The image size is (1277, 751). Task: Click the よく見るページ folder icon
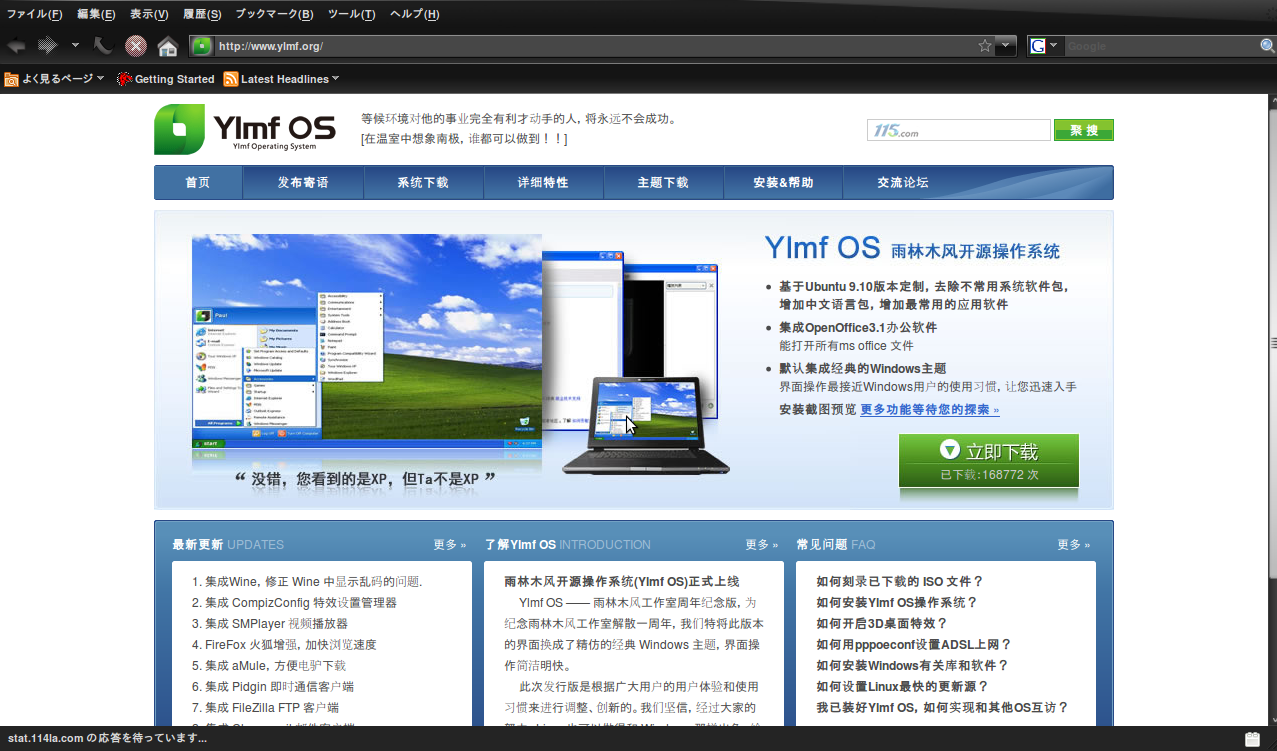tap(11, 78)
